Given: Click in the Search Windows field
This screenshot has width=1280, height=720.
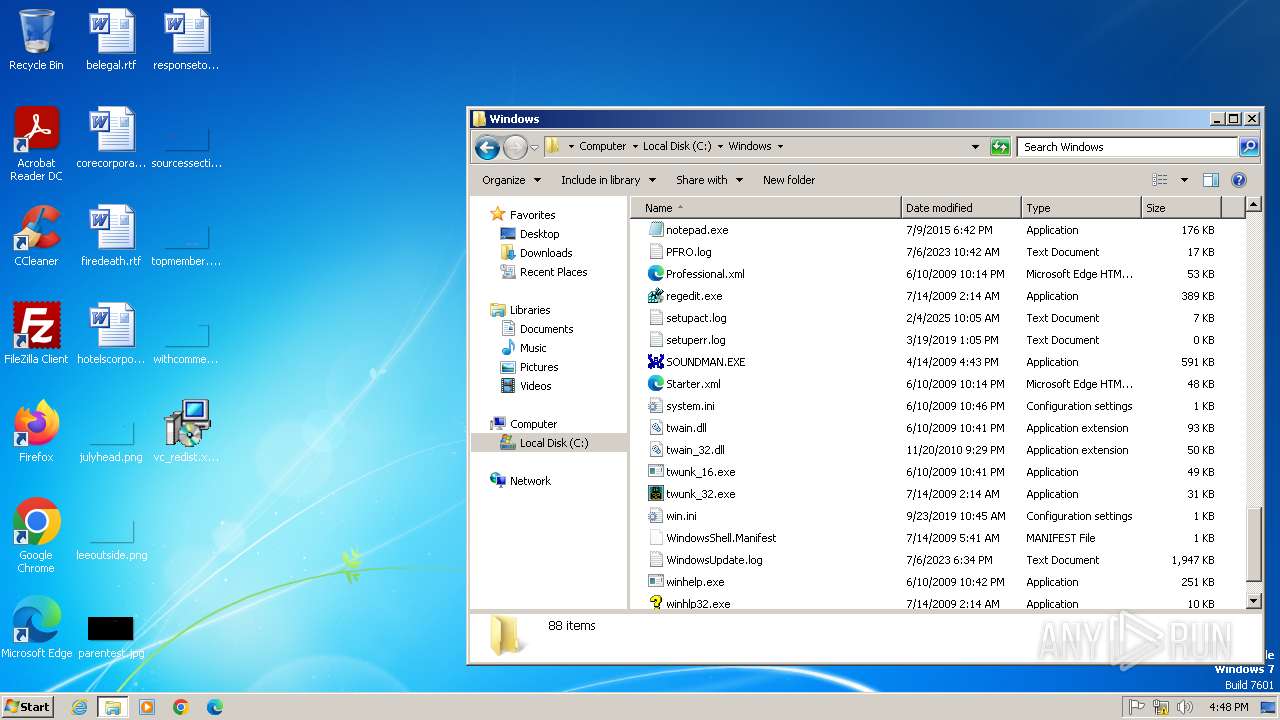Looking at the screenshot, I should click(x=1128, y=147).
